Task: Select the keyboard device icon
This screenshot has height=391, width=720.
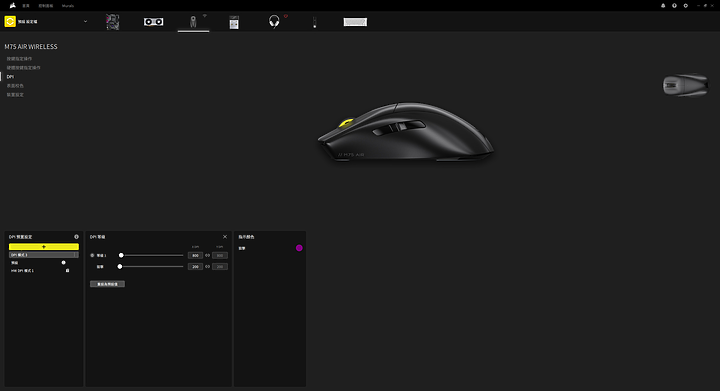Action: point(355,22)
